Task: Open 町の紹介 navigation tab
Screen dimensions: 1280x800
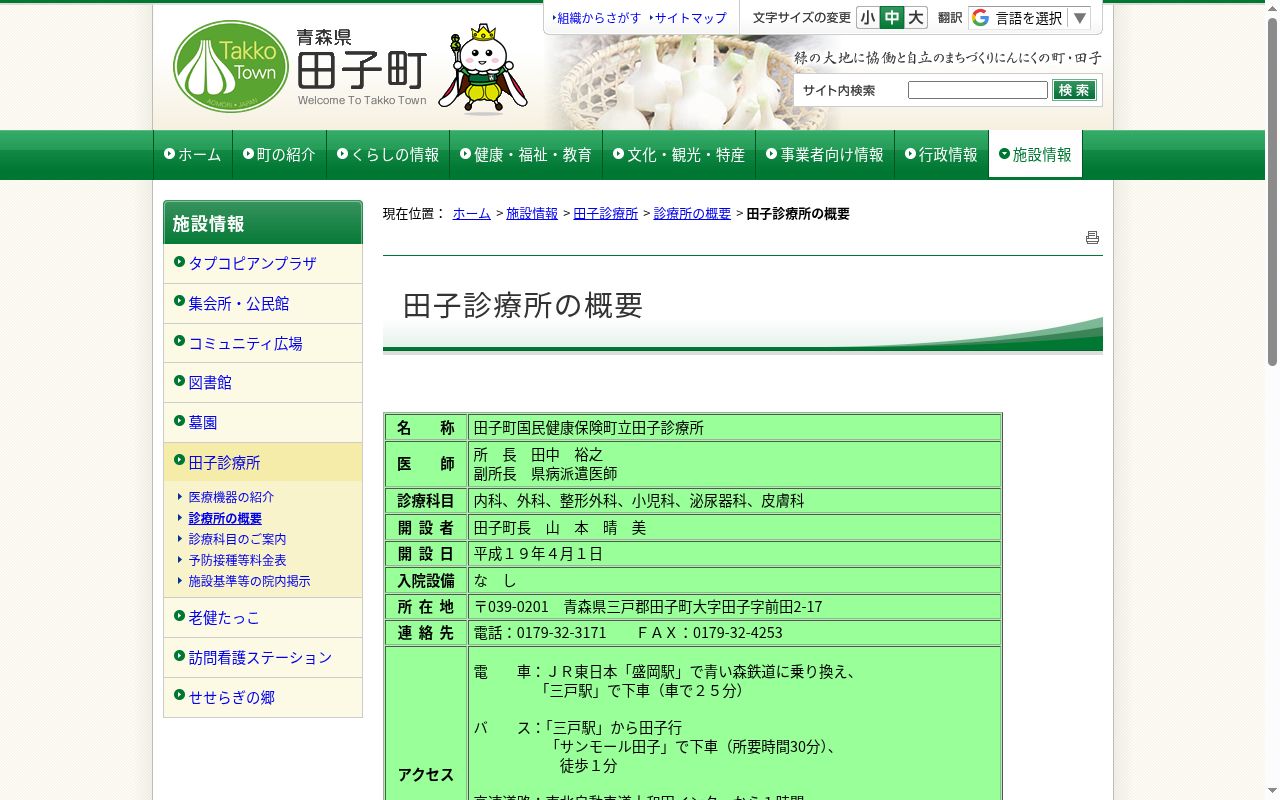Action: coord(279,155)
